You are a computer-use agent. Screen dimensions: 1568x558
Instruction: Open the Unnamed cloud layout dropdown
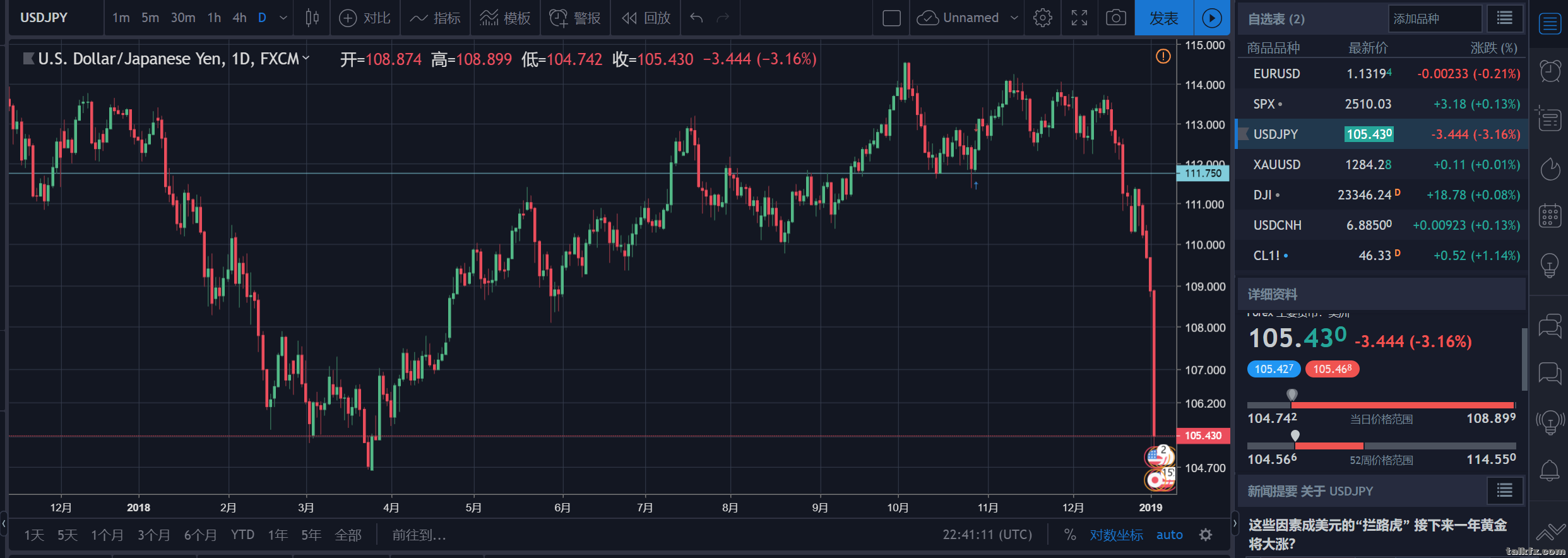pyautogui.click(x=968, y=18)
